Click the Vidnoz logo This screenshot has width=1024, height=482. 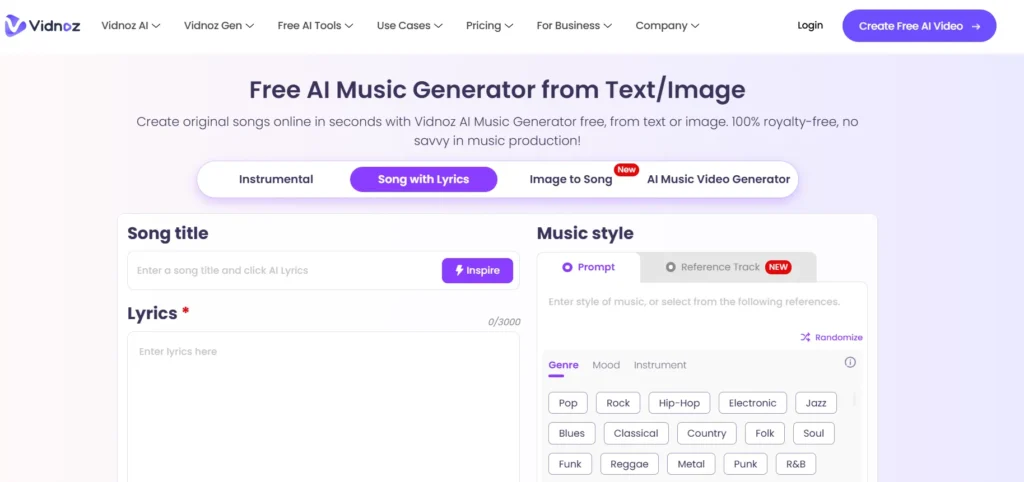tap(42, 25)
